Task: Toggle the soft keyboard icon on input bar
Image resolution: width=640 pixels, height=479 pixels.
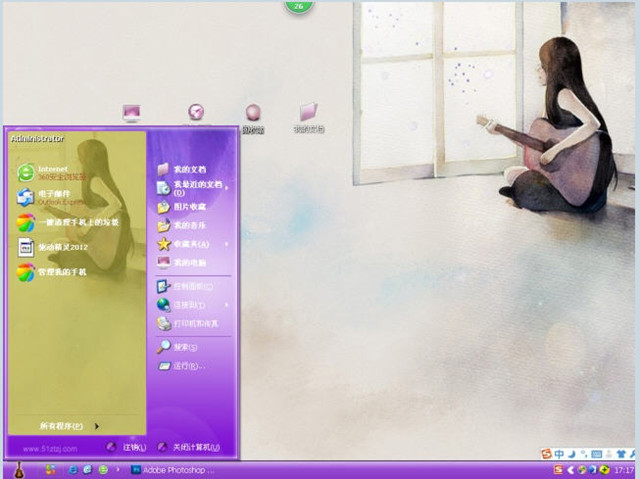Action: 596,454
